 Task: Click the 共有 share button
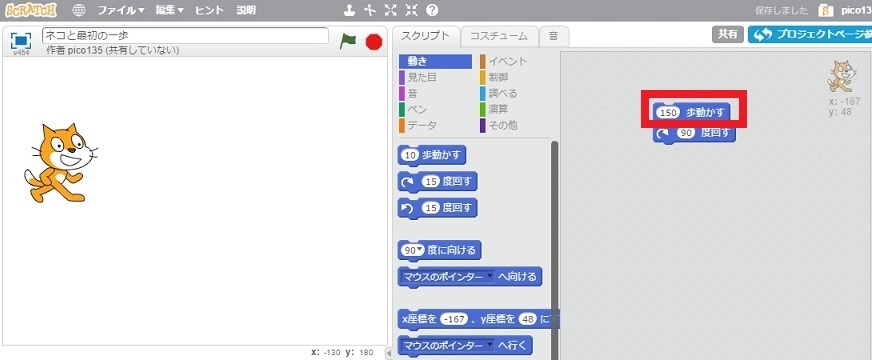pyautogui.click(x=728, y=34)
